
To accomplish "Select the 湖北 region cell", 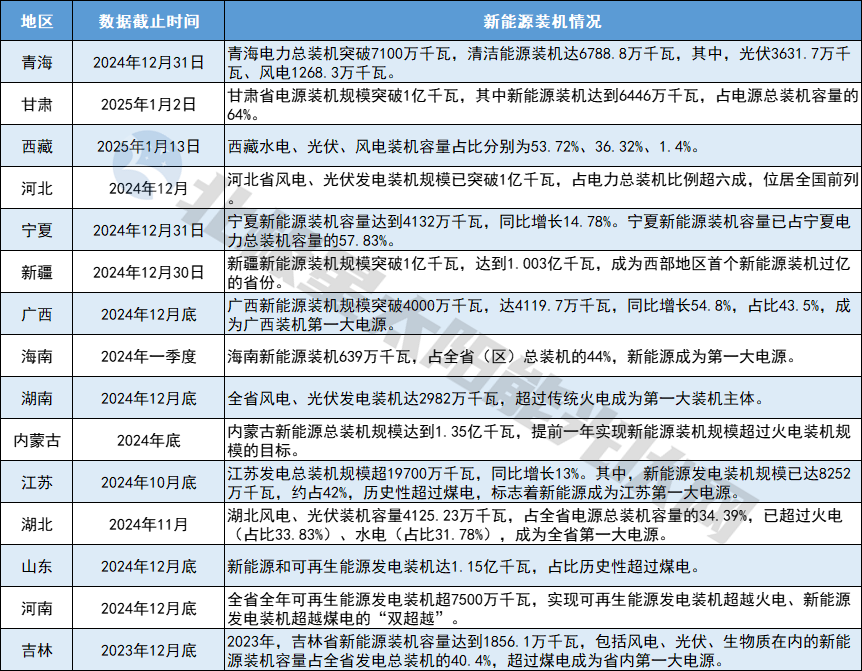I will coord(37,524).
